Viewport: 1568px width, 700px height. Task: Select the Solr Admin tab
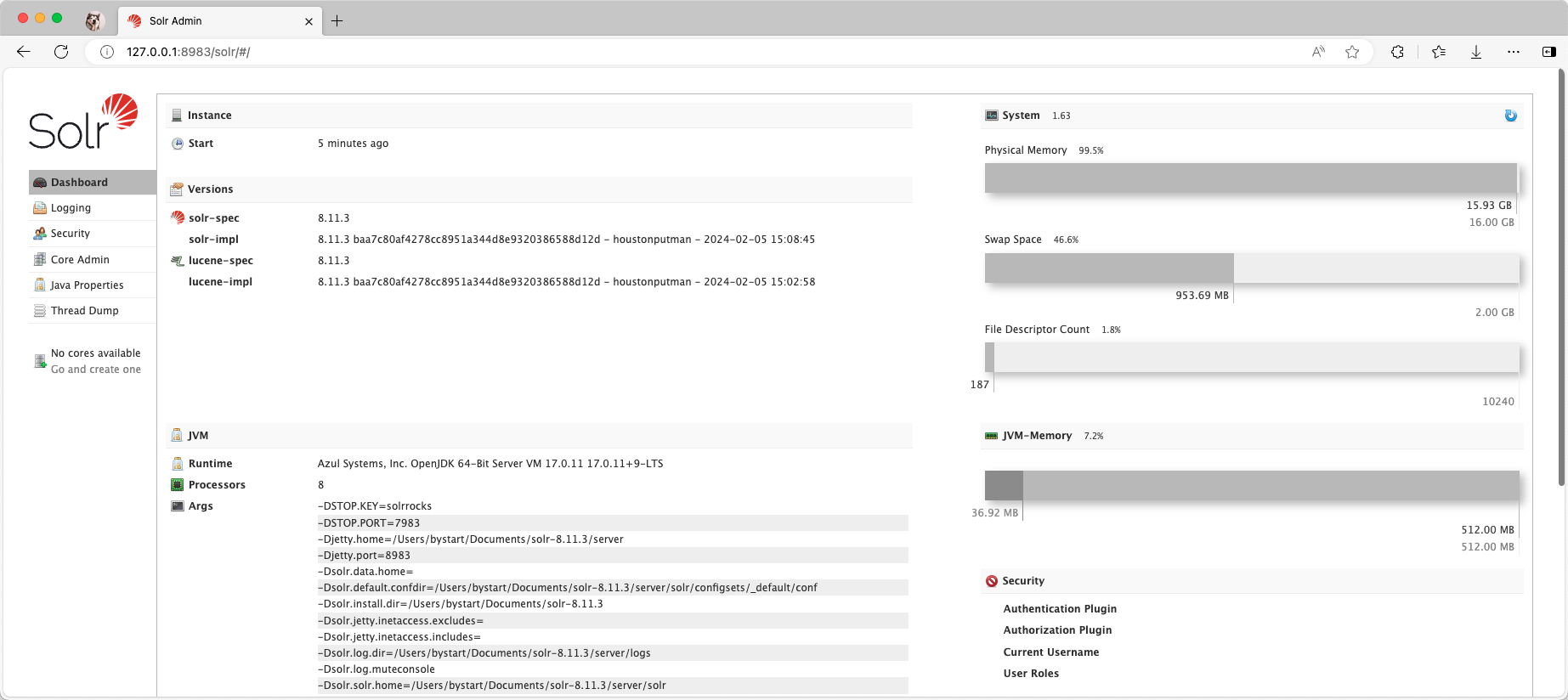pyautogui.click(x=220, y=21)
